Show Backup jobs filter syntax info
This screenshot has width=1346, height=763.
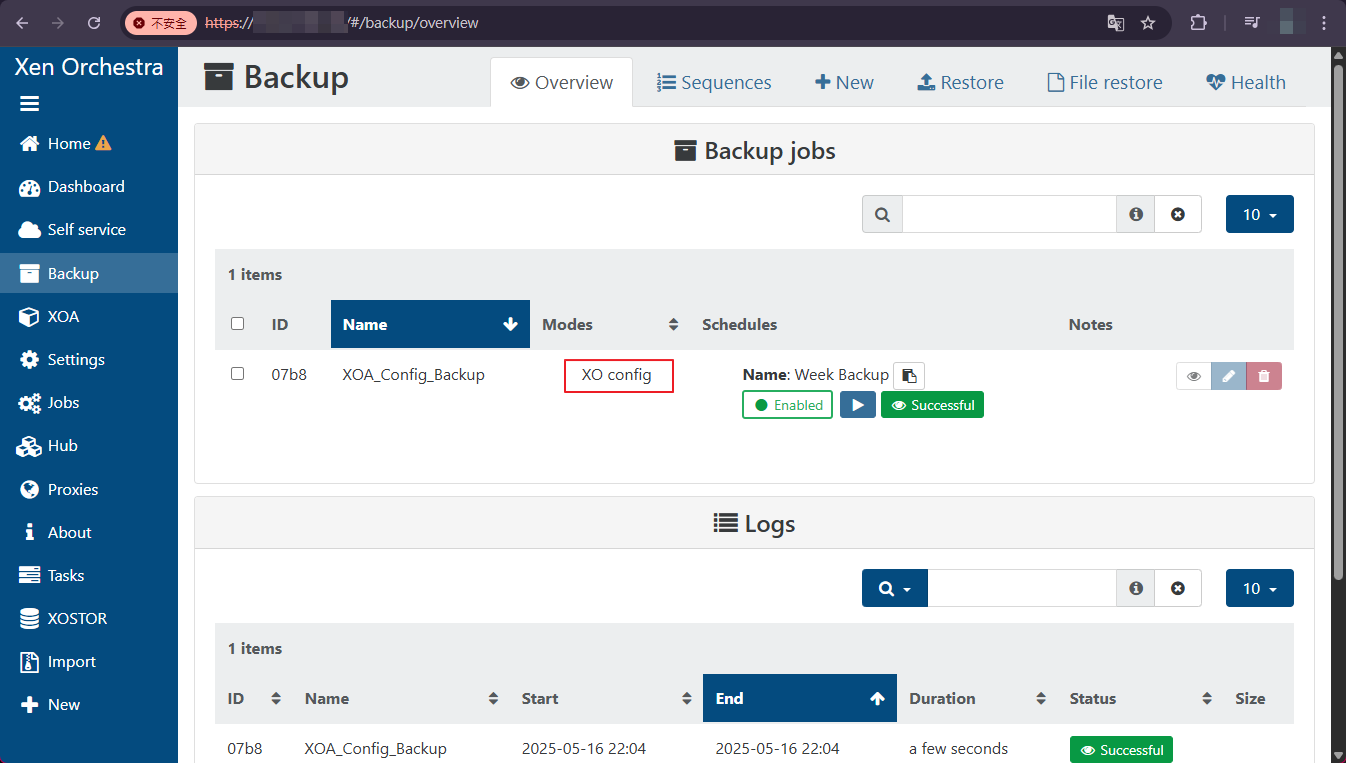tap(1136, 214)
